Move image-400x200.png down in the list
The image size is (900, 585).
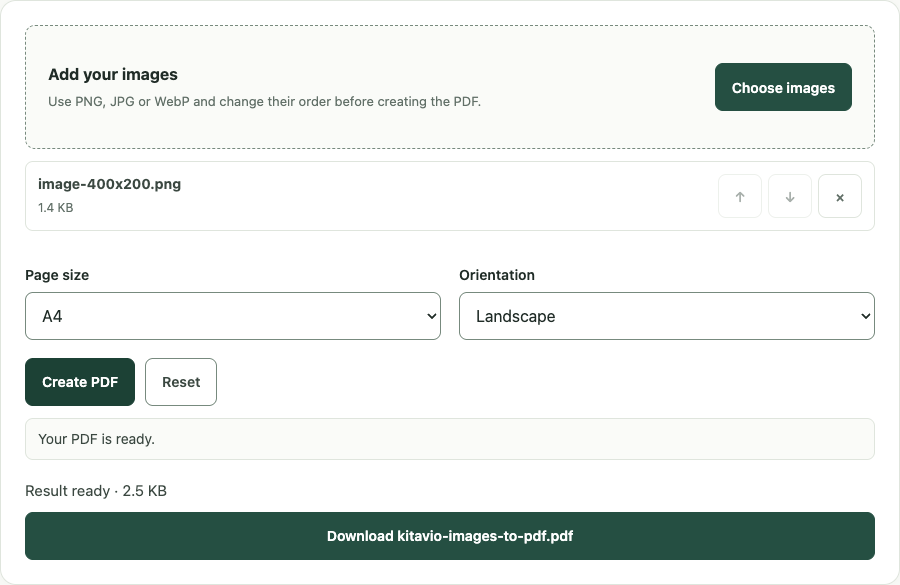coord(790,196)
